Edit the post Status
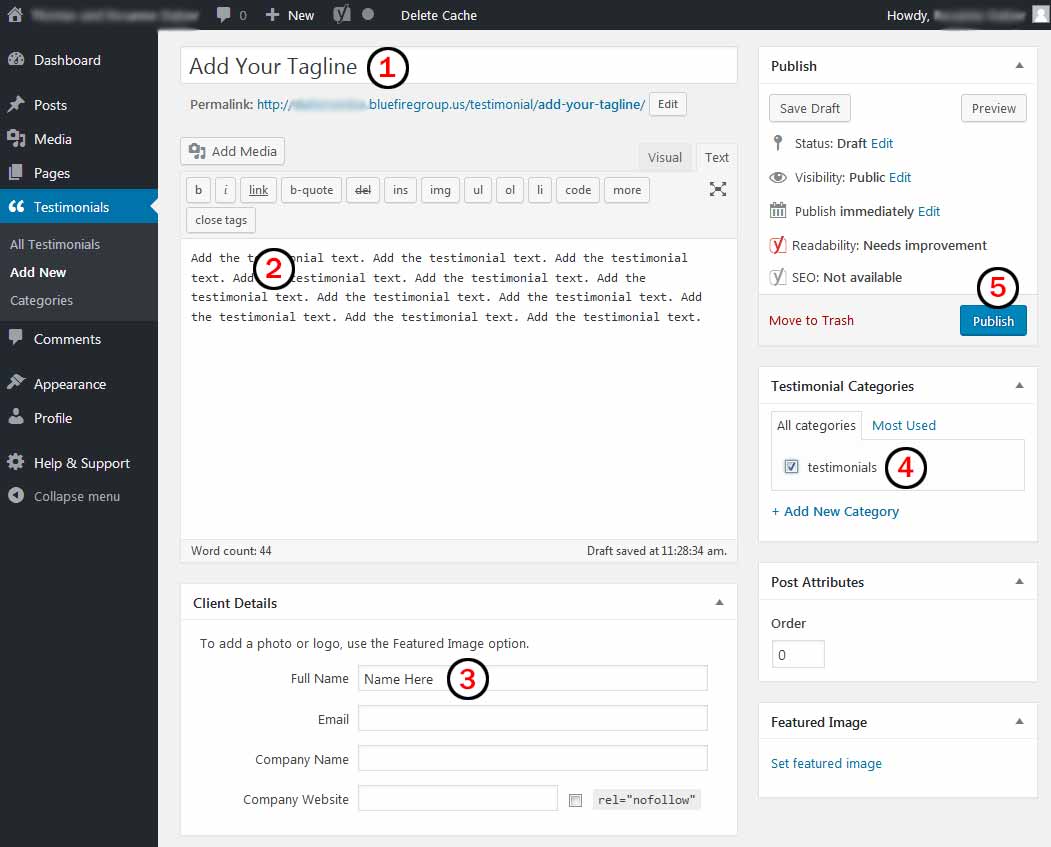This screenshot has height=847, width=1051. coord(881,143)
